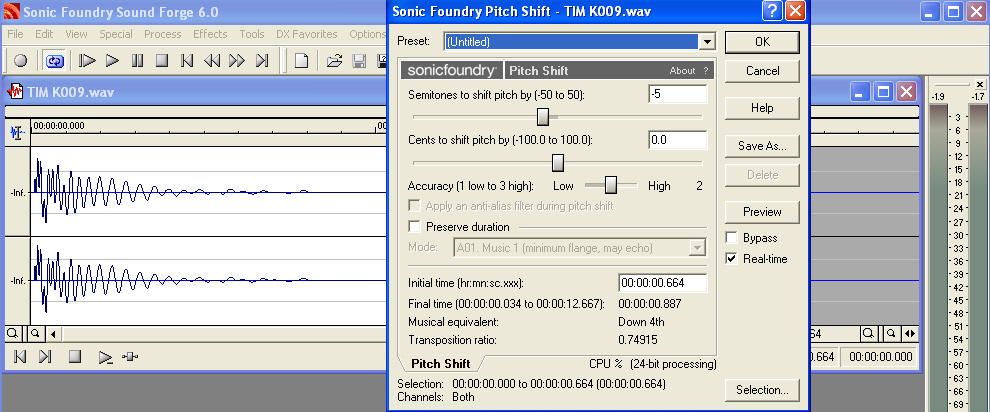Click Stop in the data window playbar
Image resolution: width=990 pixels, height=412 pixels.
point(75,356)
